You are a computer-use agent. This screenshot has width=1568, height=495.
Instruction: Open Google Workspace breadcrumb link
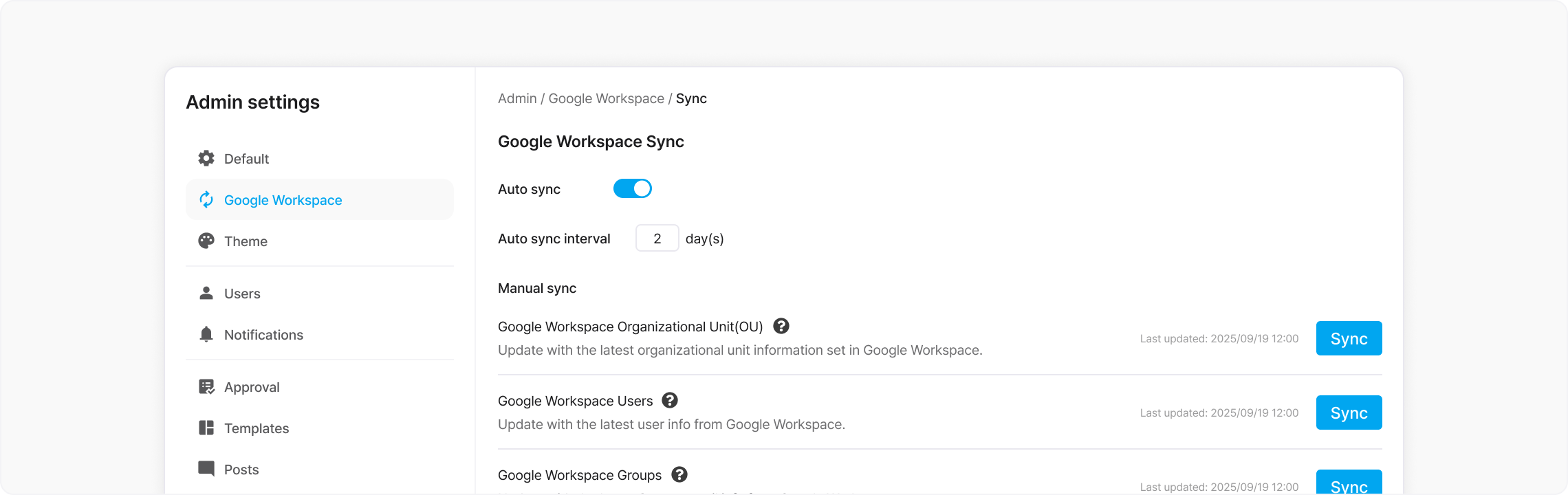point(607,98)
